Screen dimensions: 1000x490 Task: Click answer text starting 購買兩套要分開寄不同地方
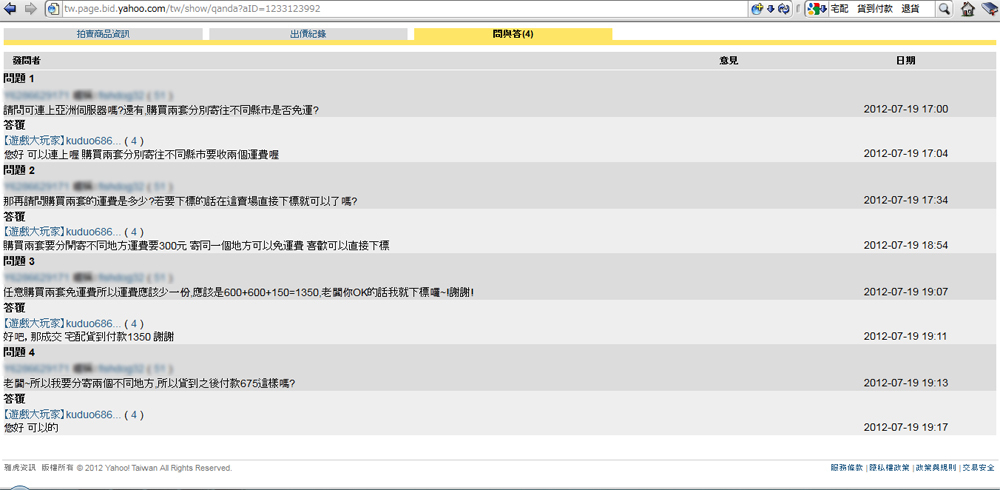[196, 246]
